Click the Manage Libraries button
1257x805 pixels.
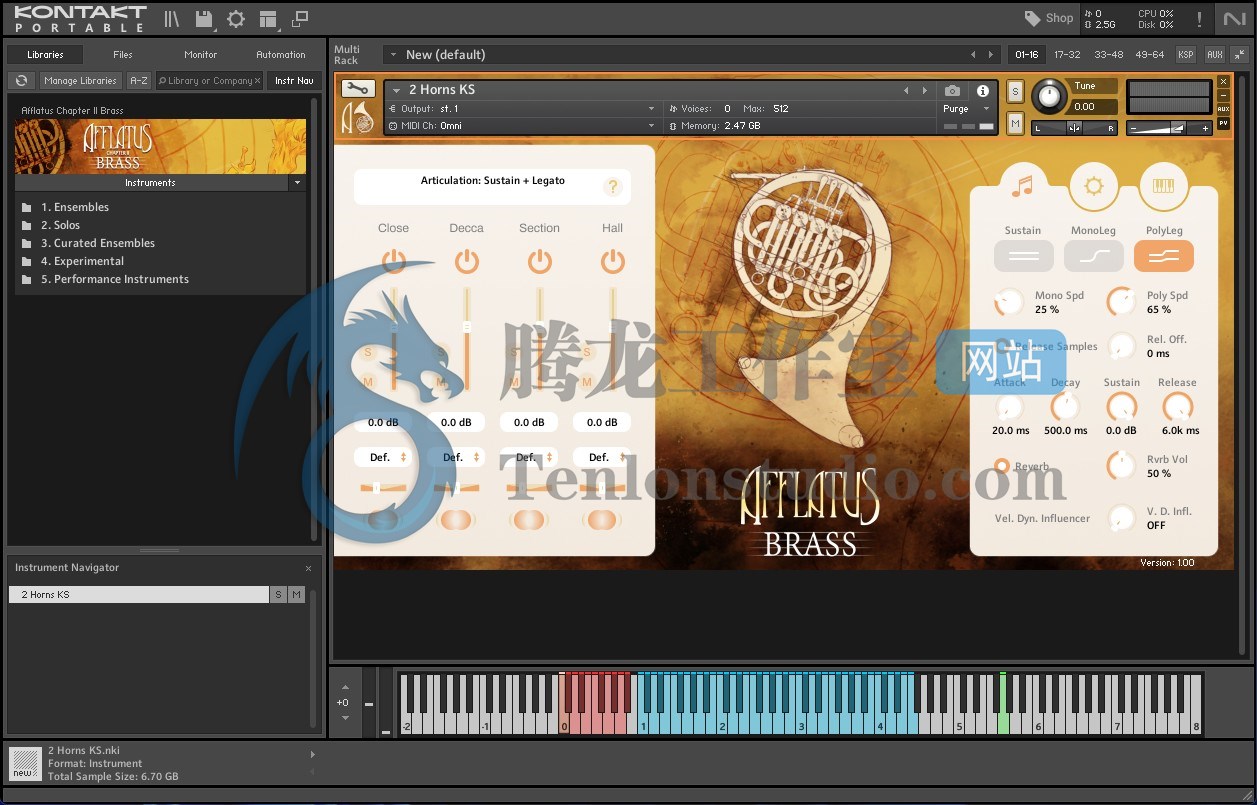pyautogui.click(x=81, y=81)
